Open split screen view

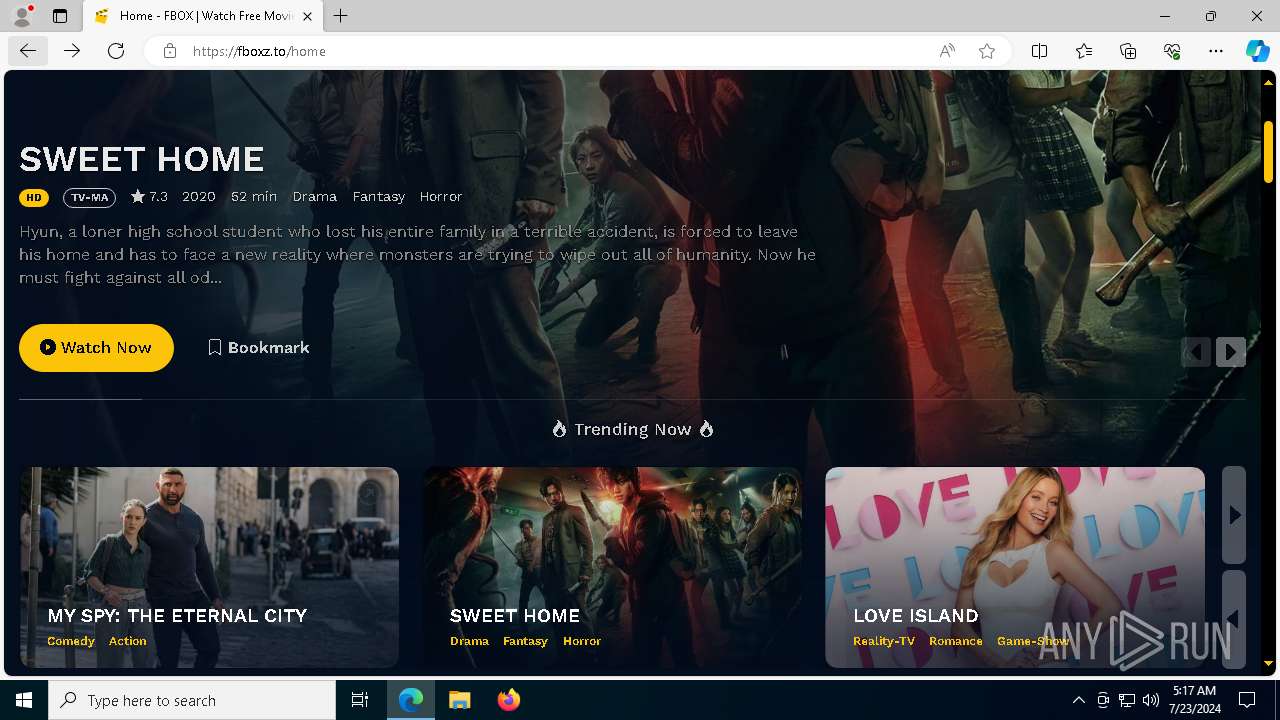pos(1039,51)
